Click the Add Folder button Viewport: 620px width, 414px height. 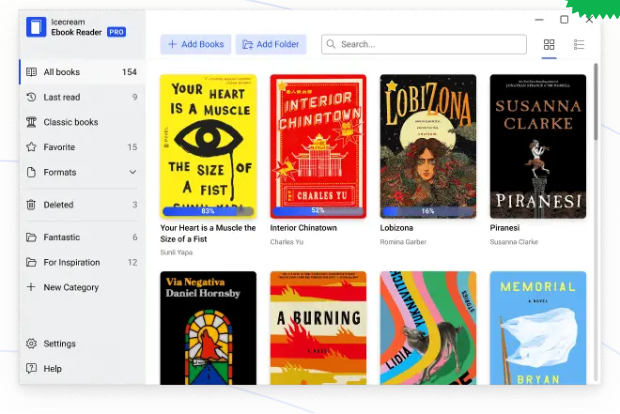click(271, 44)
